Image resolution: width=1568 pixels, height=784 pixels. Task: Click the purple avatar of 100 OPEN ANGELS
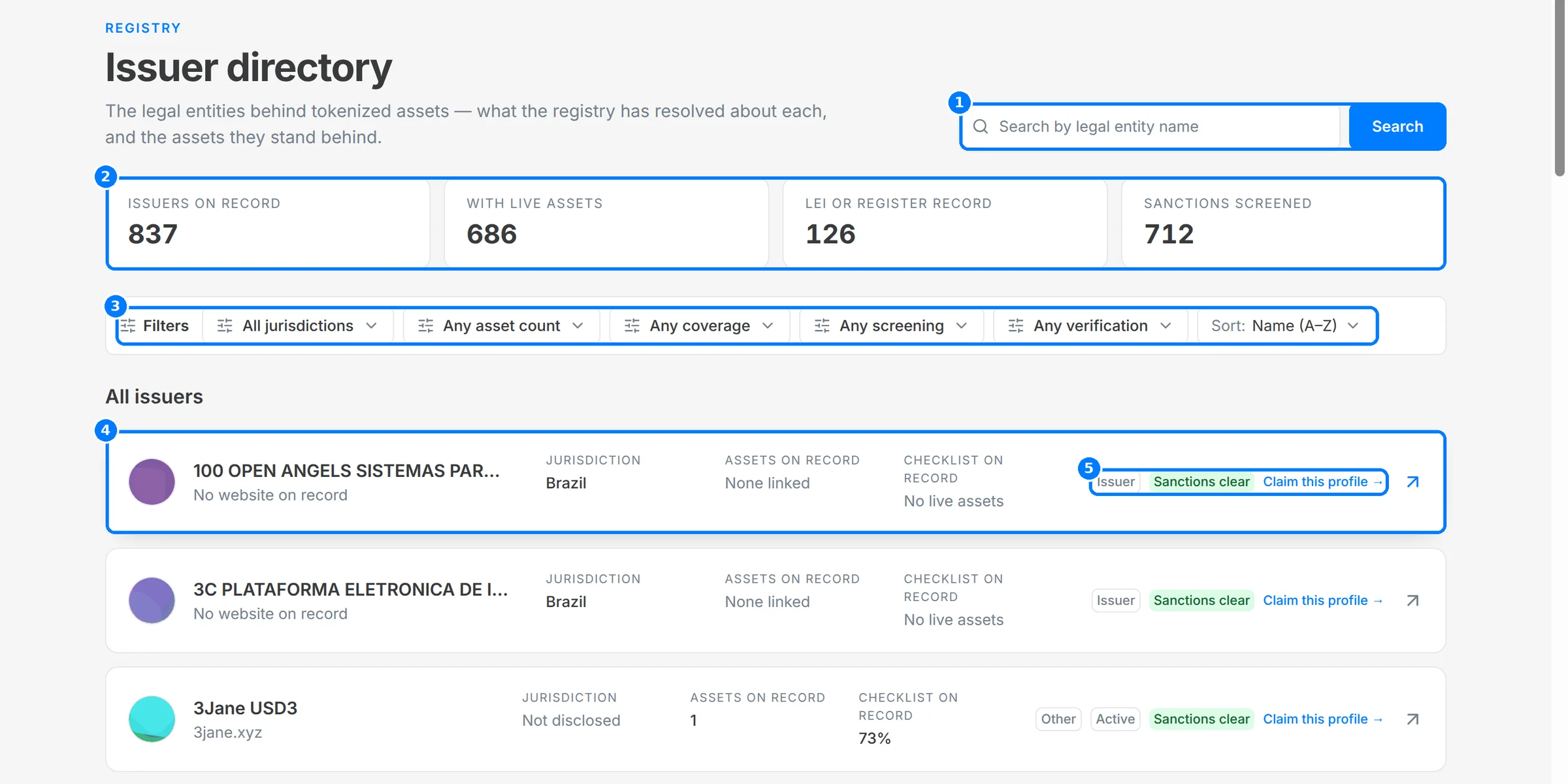pos(152,482)
